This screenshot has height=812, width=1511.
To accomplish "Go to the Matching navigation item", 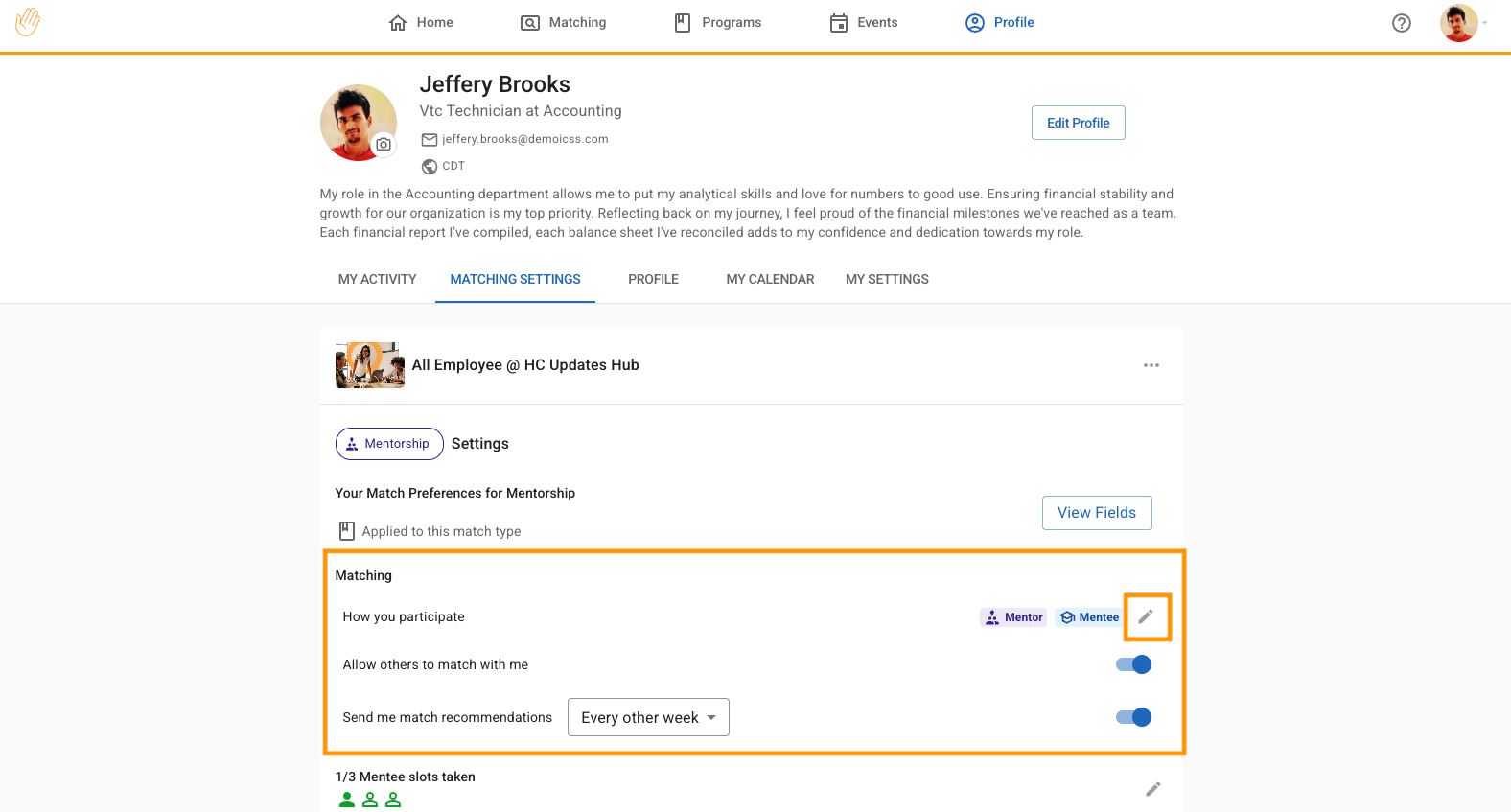I will coord(564,22).
